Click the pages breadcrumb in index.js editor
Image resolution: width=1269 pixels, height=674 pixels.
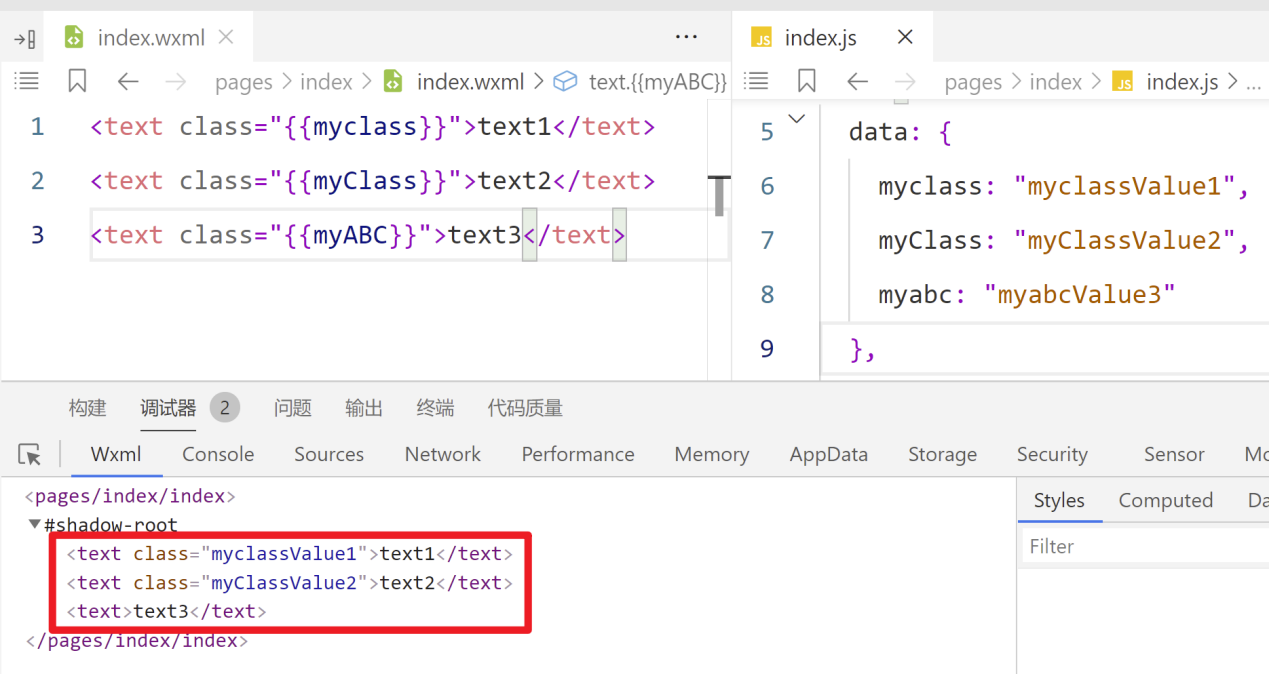pyautogui.click(x=973, y=82)
